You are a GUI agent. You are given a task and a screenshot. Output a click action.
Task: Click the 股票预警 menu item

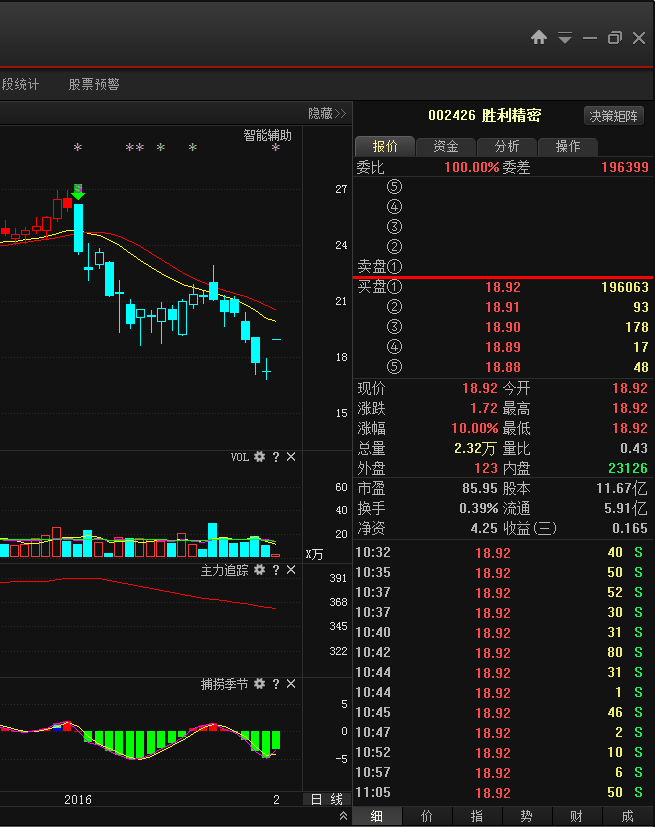click(94, 85)
